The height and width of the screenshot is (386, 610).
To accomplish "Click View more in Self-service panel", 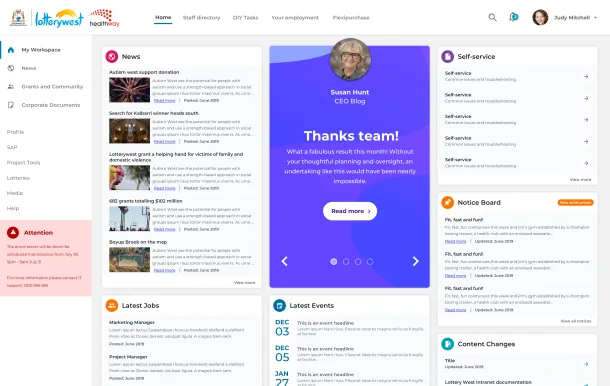I will tap(580, 179).
